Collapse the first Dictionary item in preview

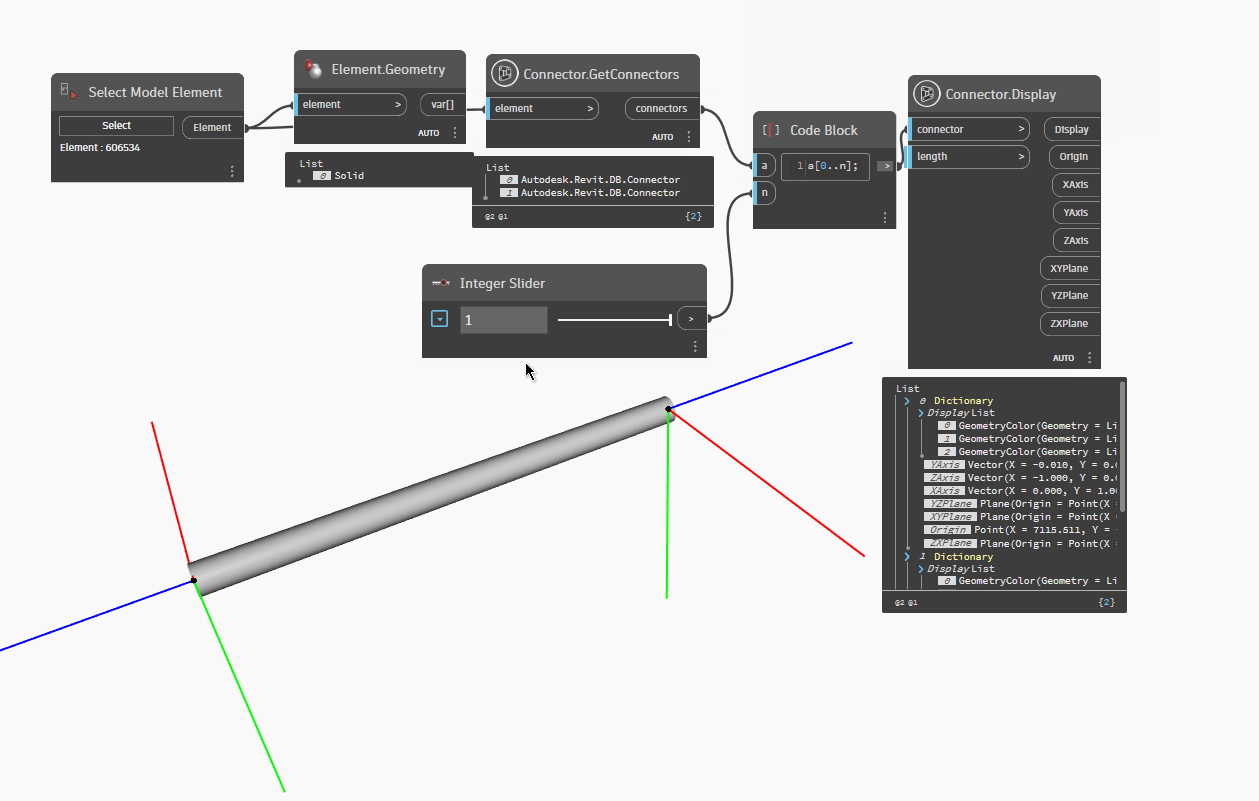click(x=907, y=401)
